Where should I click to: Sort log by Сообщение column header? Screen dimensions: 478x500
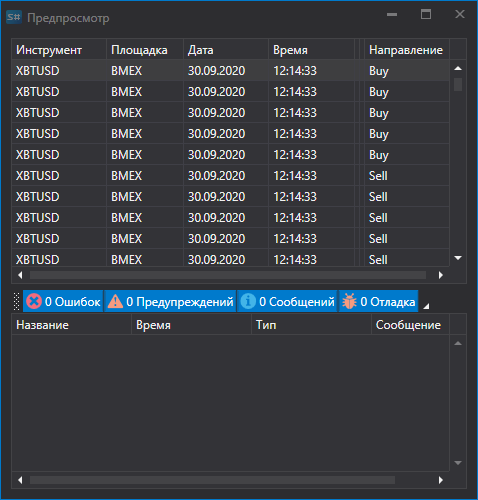410,325
